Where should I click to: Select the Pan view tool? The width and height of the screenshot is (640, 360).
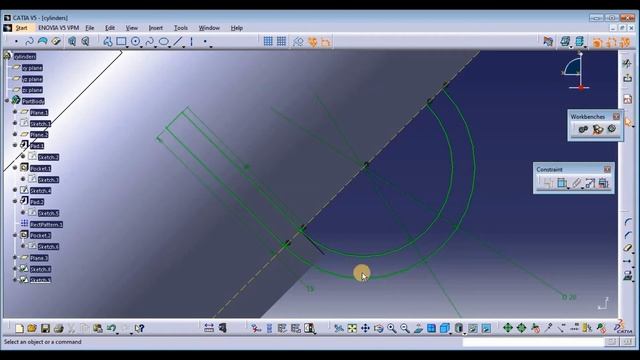pyautogui.click(x=365, y=328)
